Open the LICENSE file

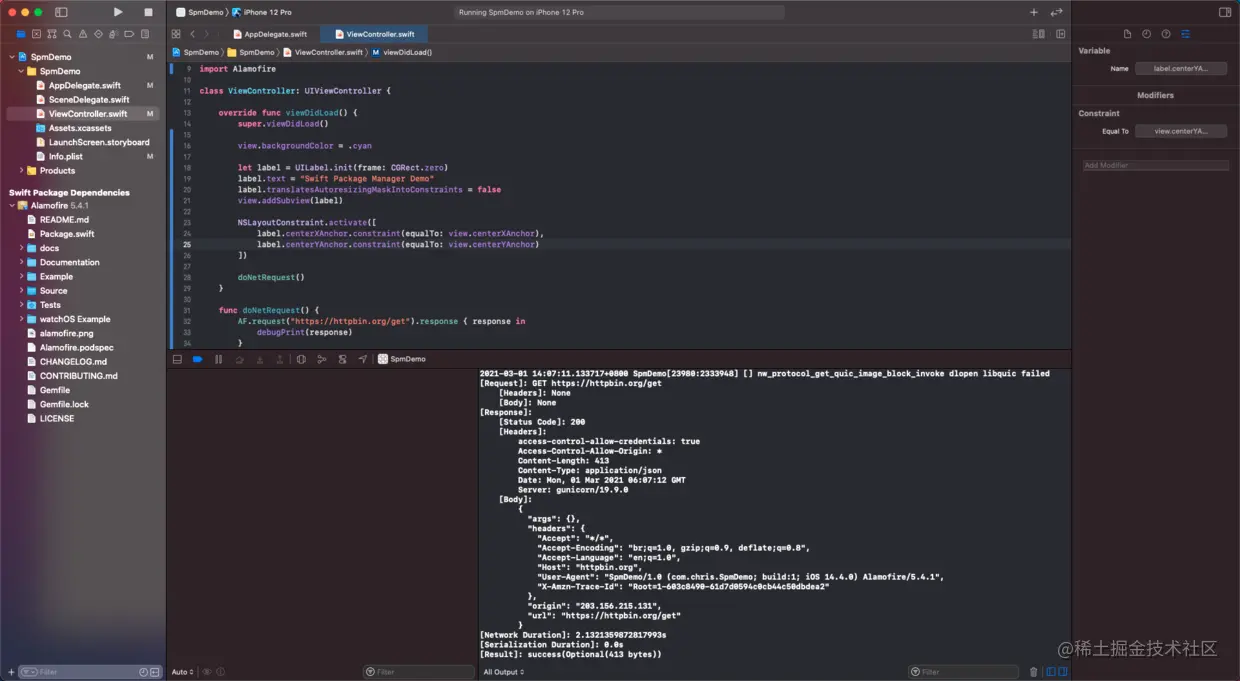pyautogui.click(x=56, y=418)
